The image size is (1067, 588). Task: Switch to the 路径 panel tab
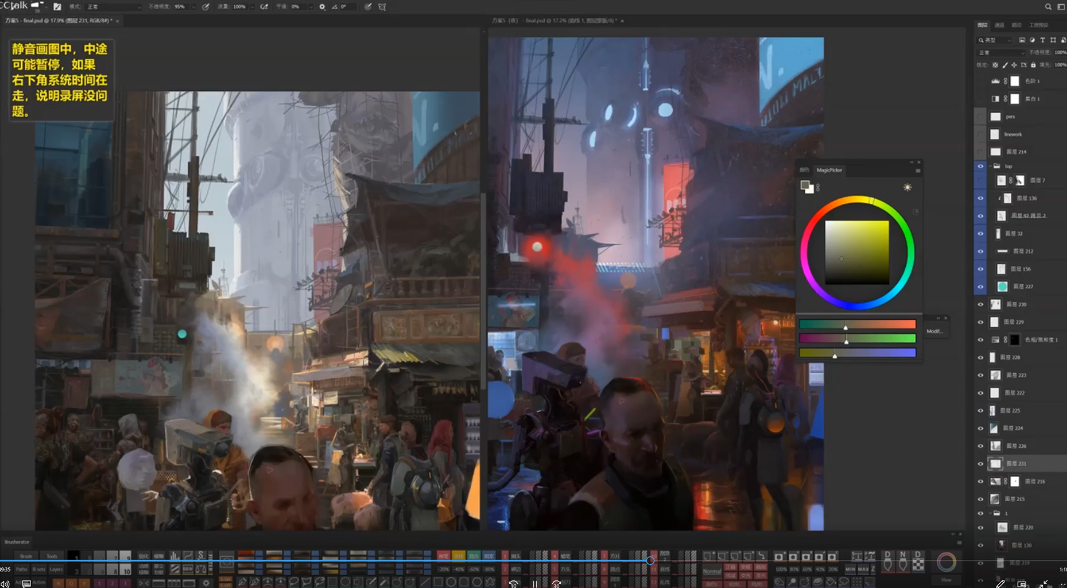(x=1017, y=25)
